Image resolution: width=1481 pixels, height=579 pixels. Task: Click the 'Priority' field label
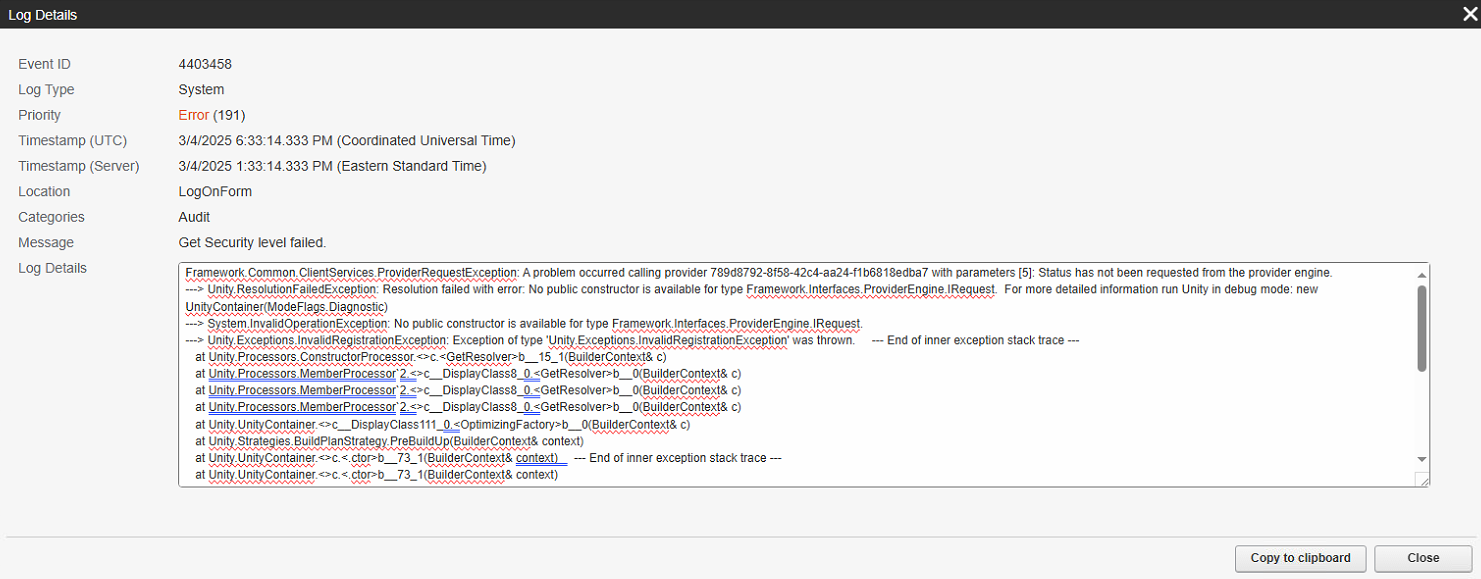click(x=39, y=115)
